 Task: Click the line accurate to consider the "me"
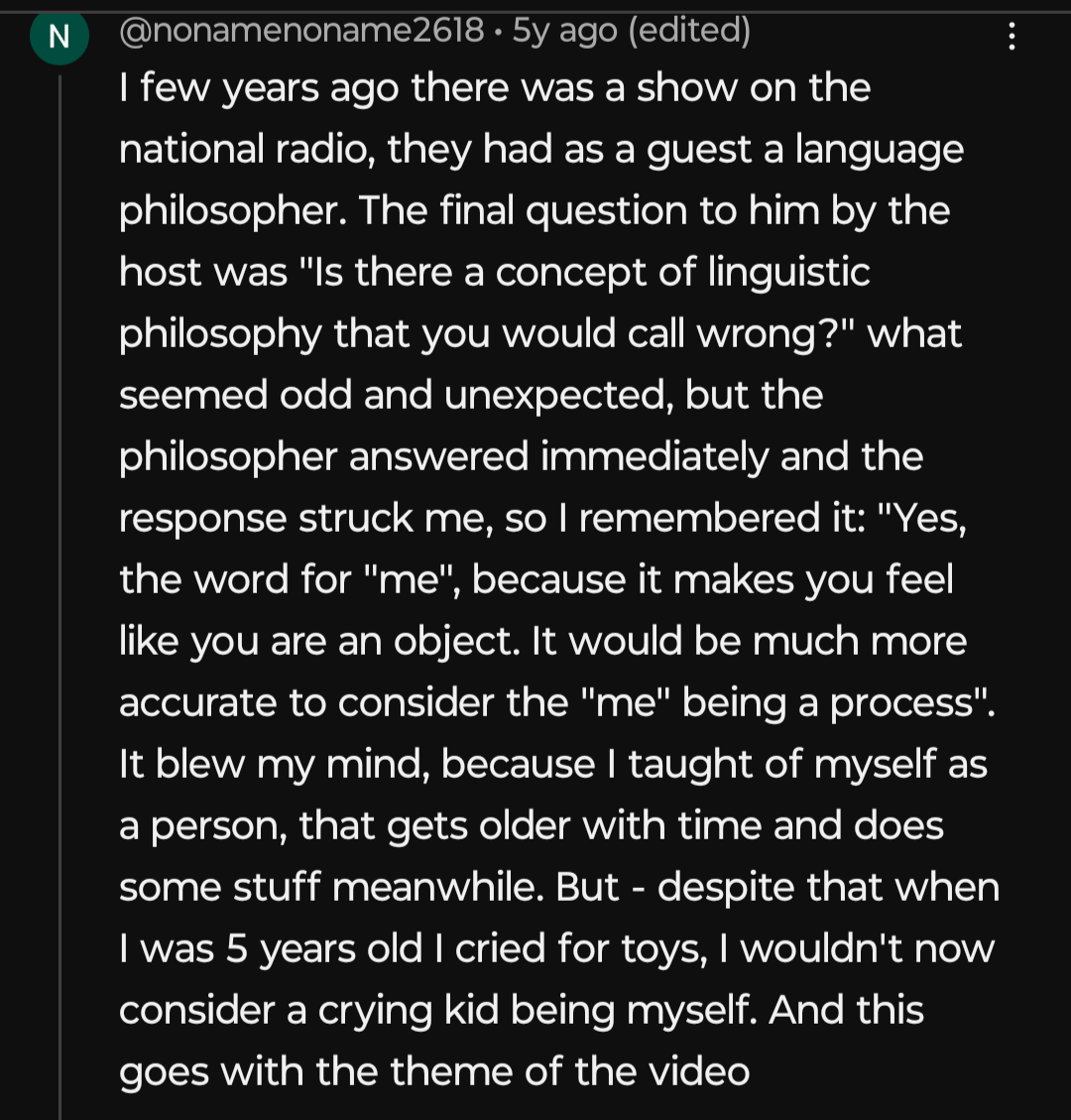coord(557,703)
